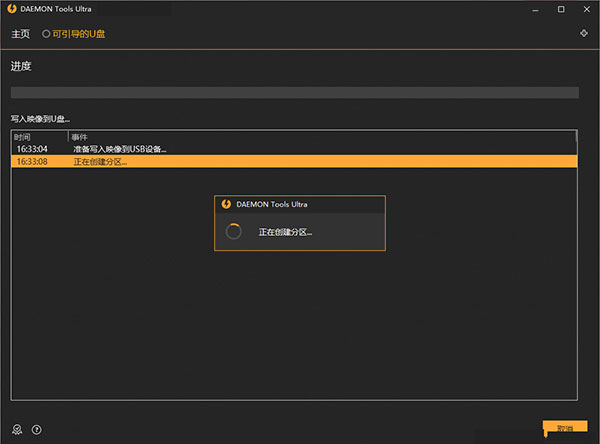Click the circle icon beside 可引导的U盘

(x=46, y=34)
